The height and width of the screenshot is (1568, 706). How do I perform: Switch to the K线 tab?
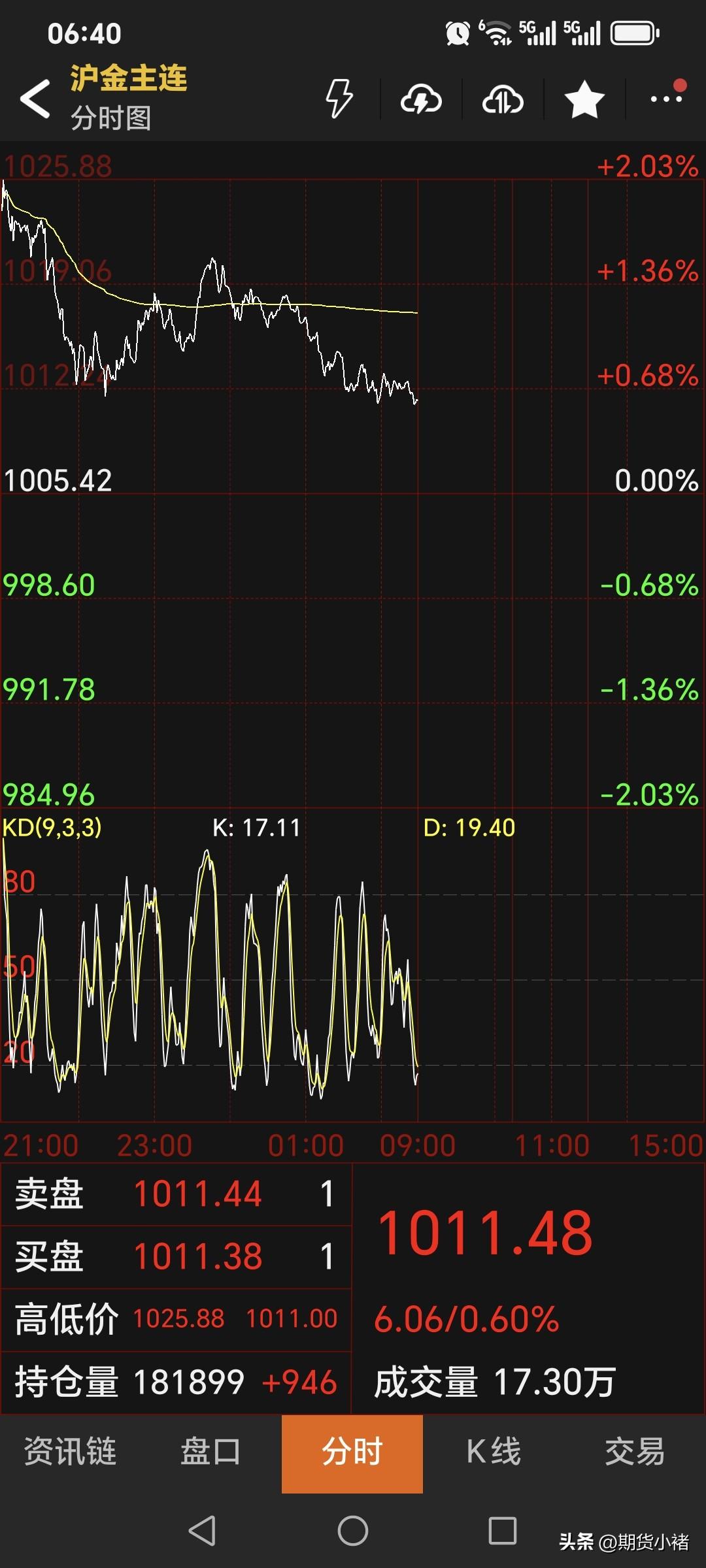(494, 1452)
